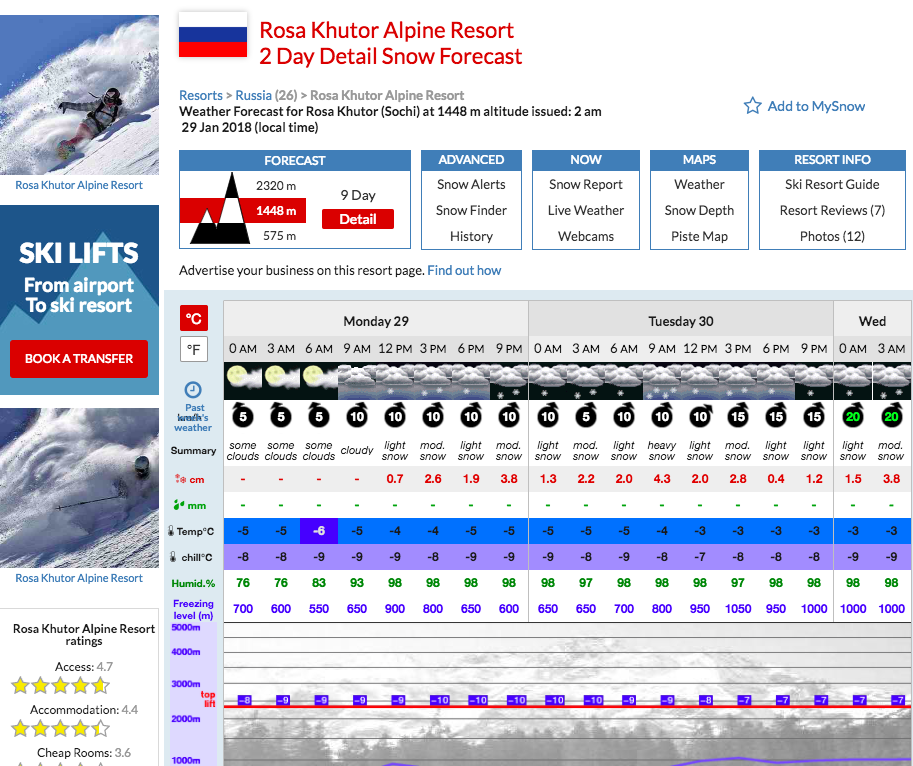This screenshot has width=913, height=766.
Task: Click Tuesday 9 AM heavy snow weather icon
Action: [662, 381]
